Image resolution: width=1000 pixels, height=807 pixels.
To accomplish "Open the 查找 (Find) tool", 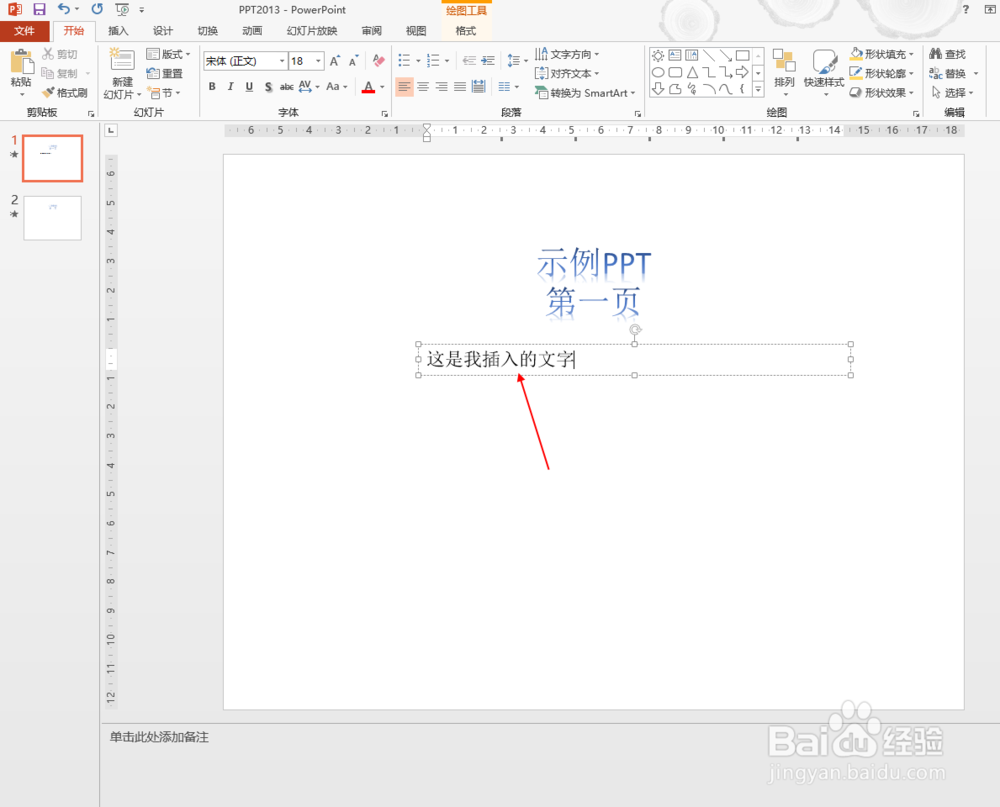I will [947, 54].
